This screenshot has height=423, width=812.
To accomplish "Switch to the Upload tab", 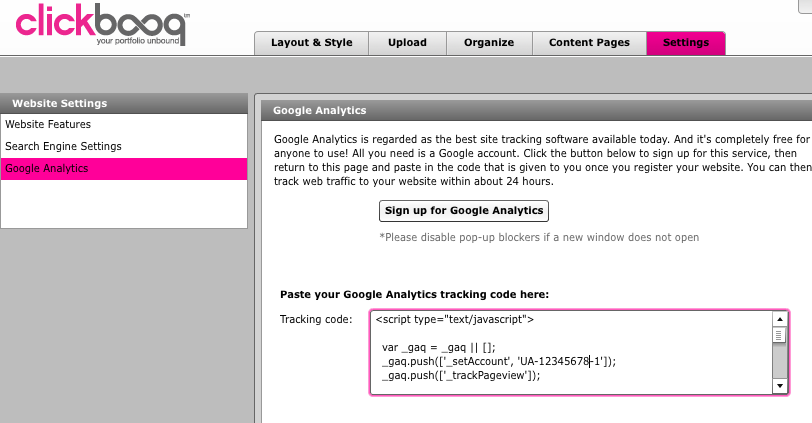I will click(408, 43).
